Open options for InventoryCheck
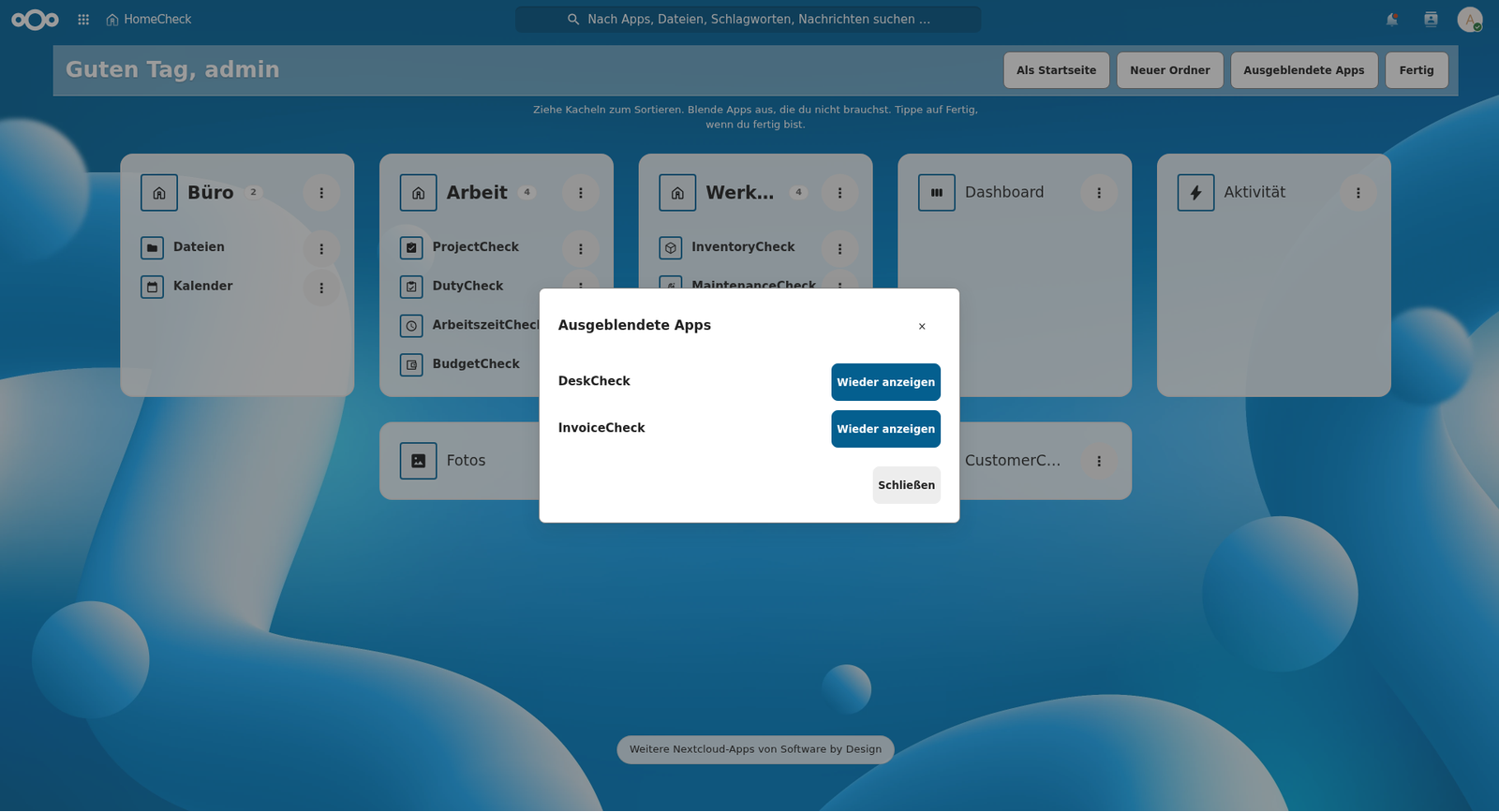 [840, 249]
